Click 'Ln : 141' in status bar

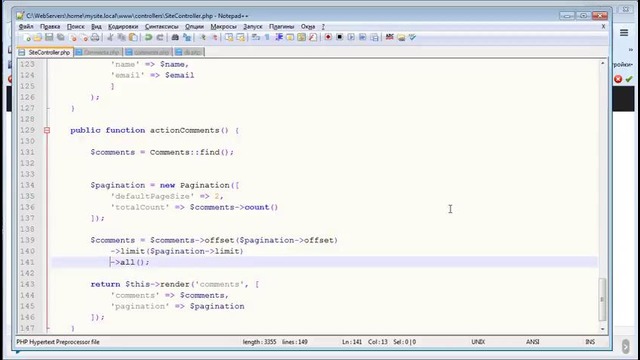point(352,342)
